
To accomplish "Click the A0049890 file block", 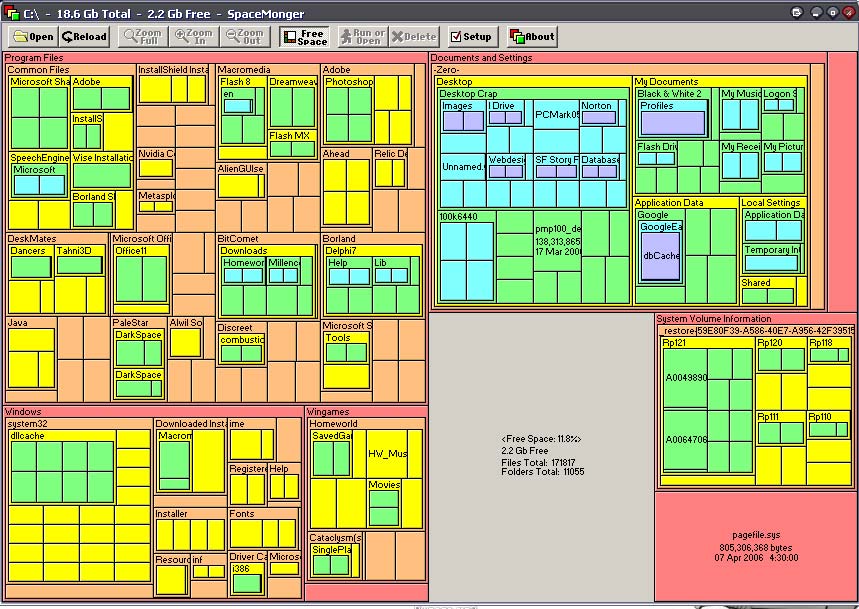I will 685,378.
